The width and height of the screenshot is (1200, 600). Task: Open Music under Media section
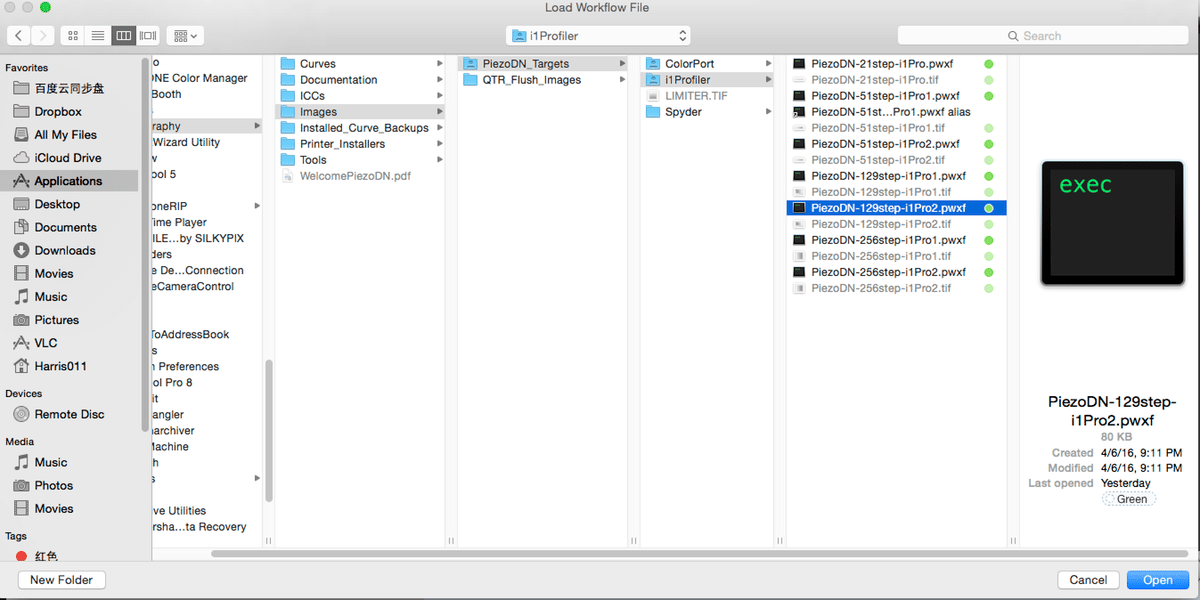tap(51, 462)
